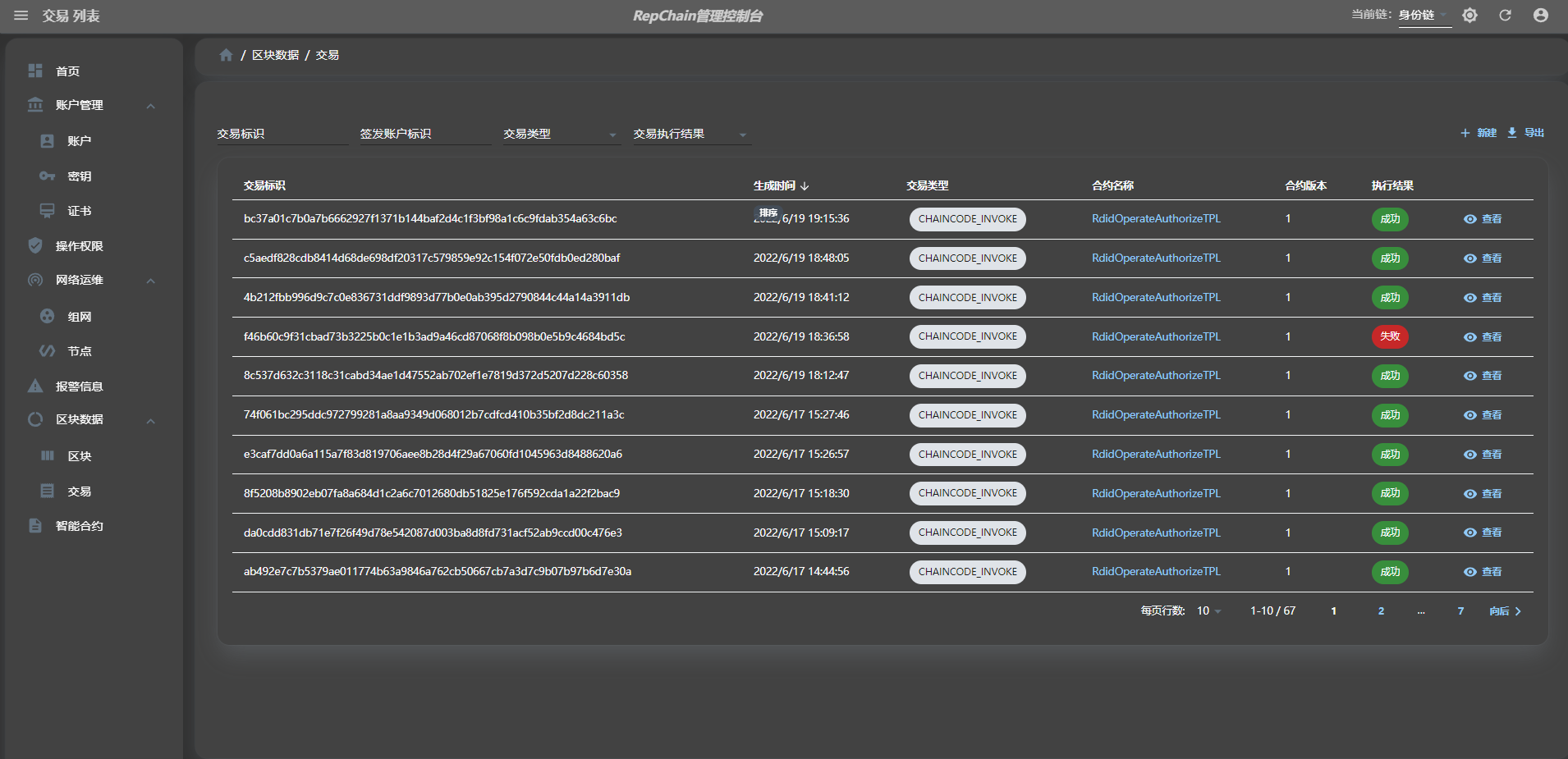Open RdidOperateAuthorizeTPL link in first row
This screenshot has width=1568, height=759.
coord(1156,219)
